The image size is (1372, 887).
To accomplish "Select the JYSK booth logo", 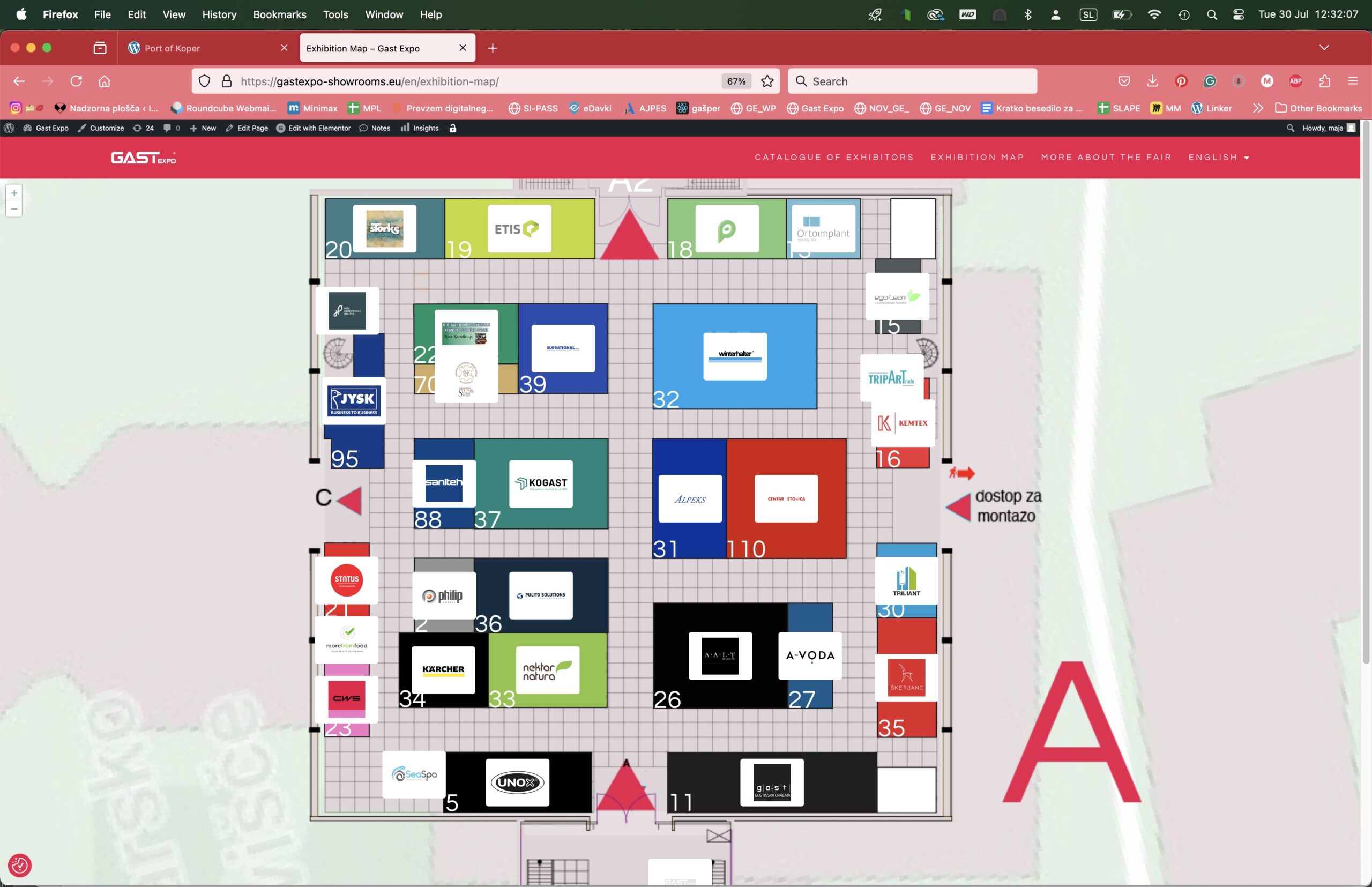I will click(x=354, y=401).
